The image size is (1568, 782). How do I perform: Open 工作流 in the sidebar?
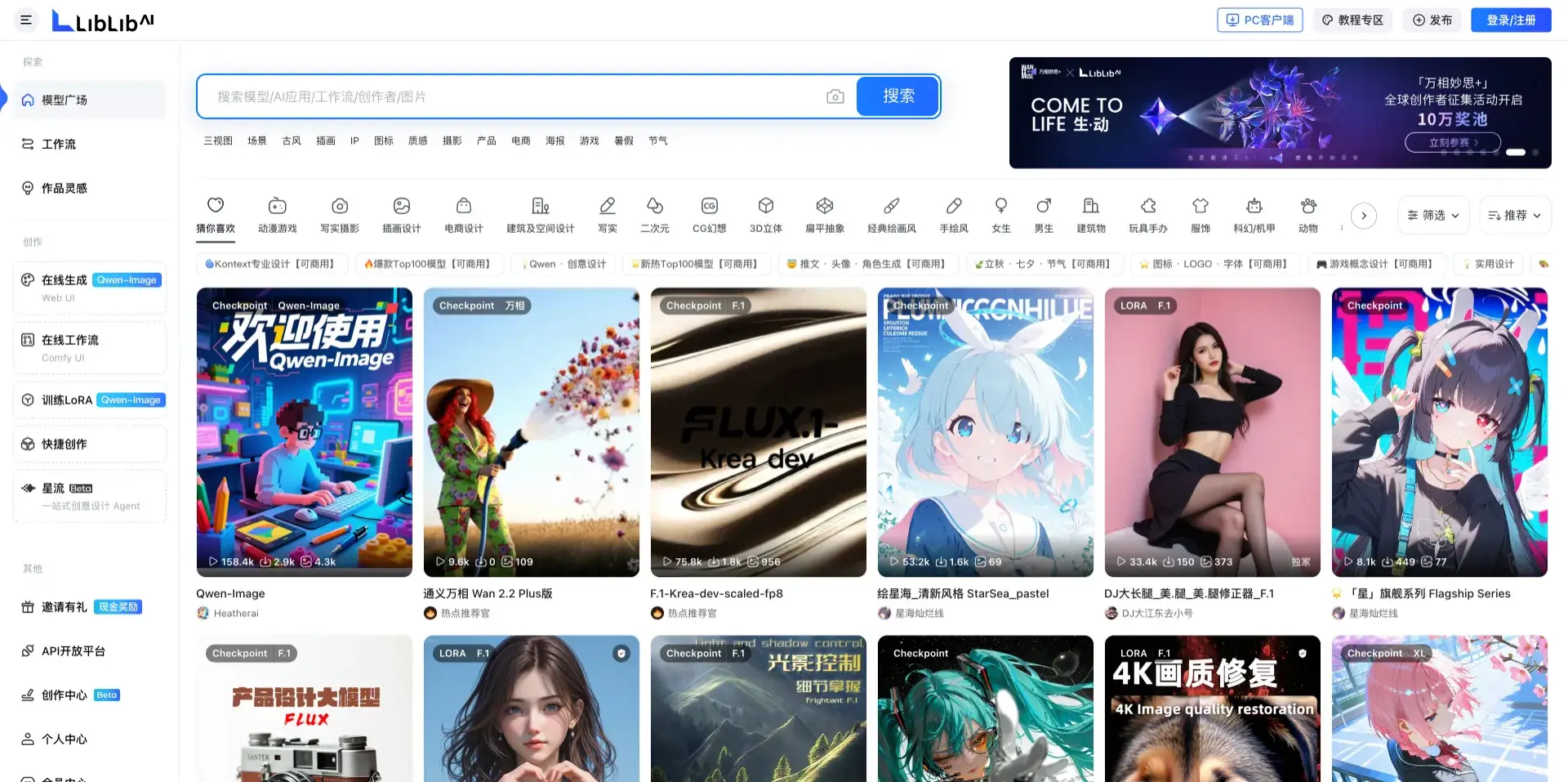90,144
